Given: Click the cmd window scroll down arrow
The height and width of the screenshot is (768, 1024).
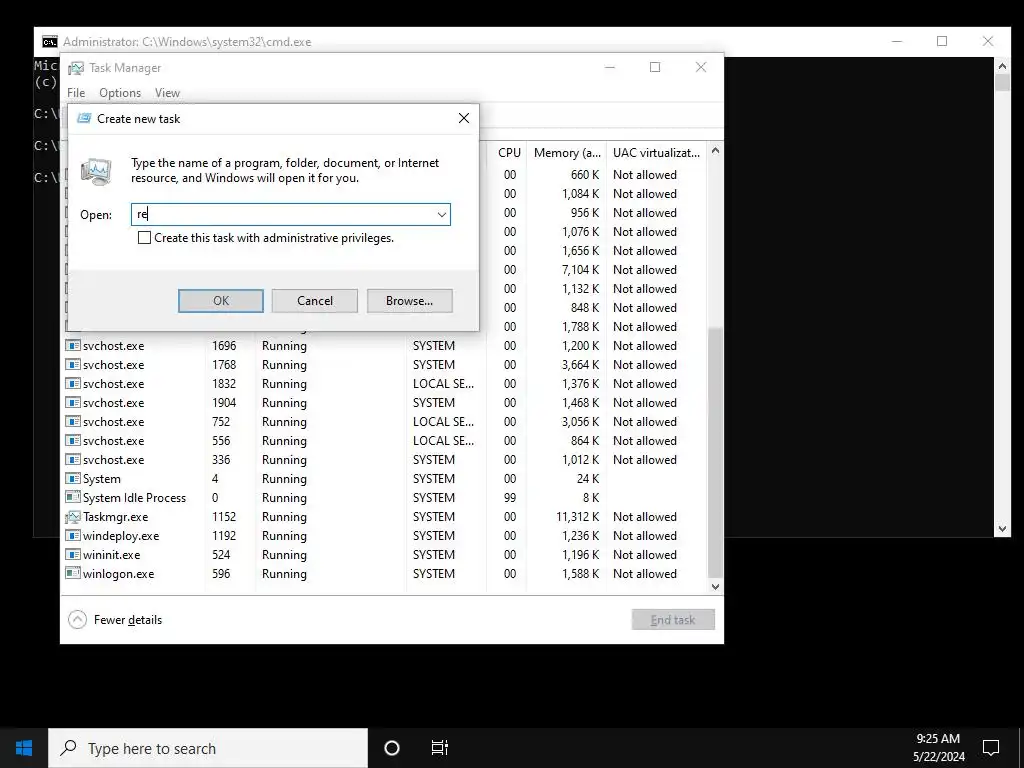Looking at the screenshot, I should [x=1002, y=529].
